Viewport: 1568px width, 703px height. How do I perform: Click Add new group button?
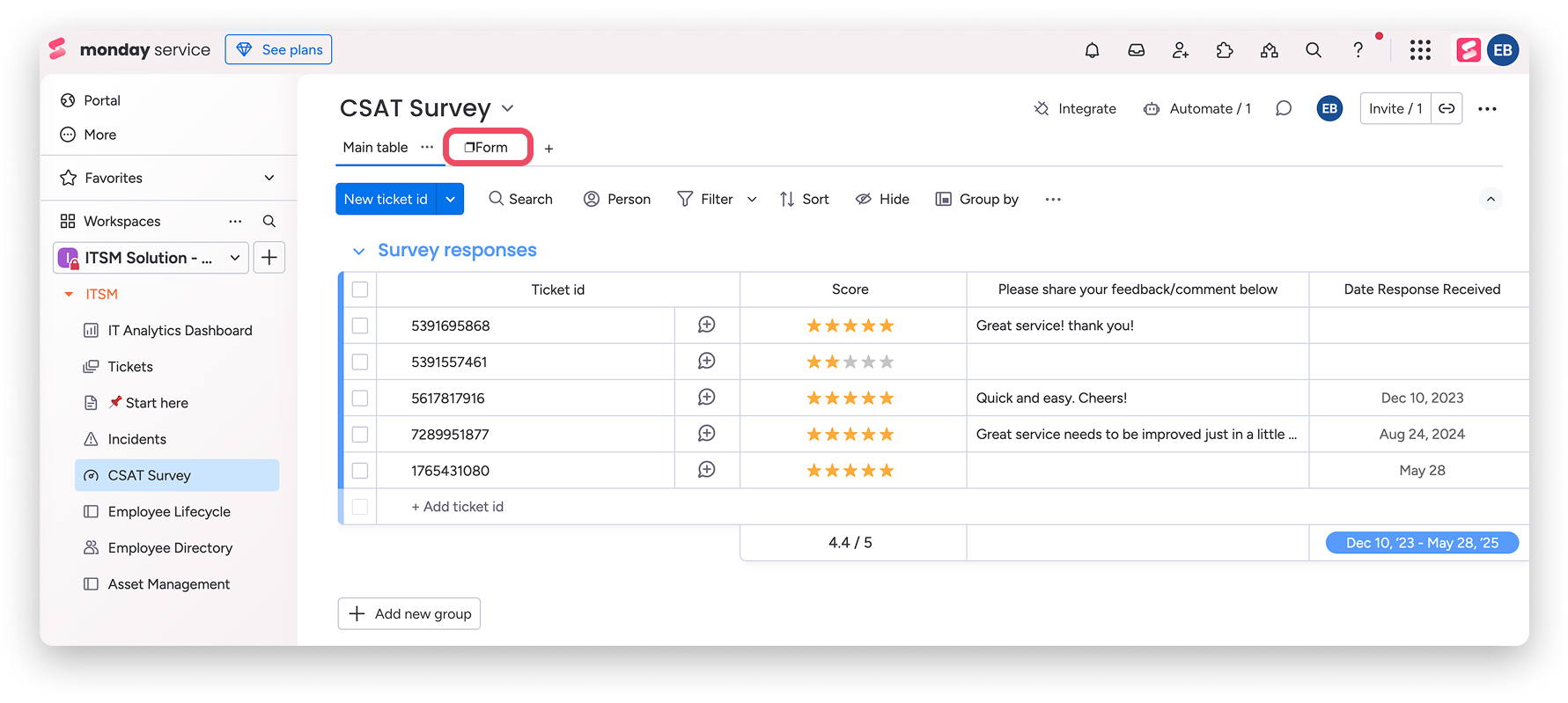(x=409, y=613)
